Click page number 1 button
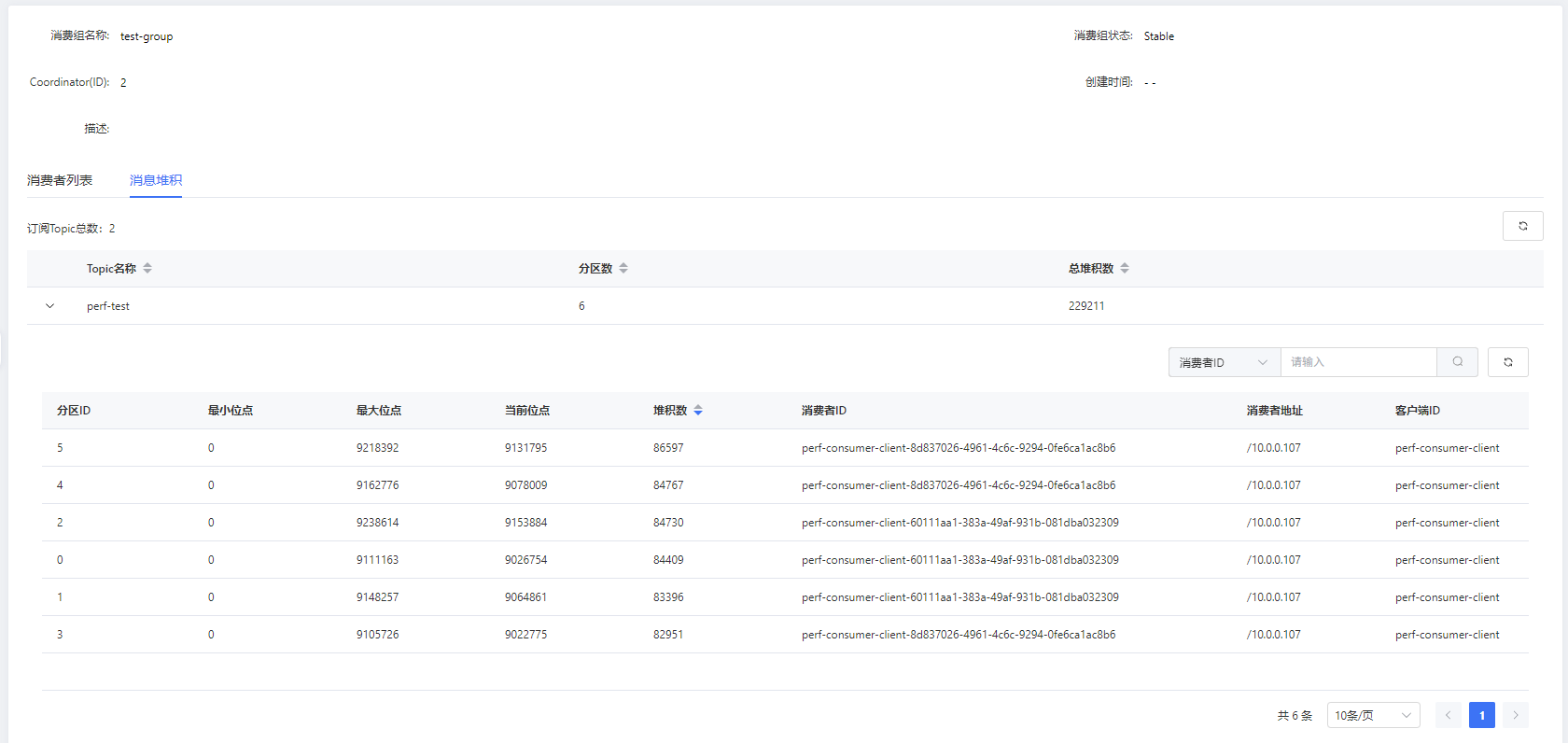Screen dimensions: 1568x743 (1481, 715)
